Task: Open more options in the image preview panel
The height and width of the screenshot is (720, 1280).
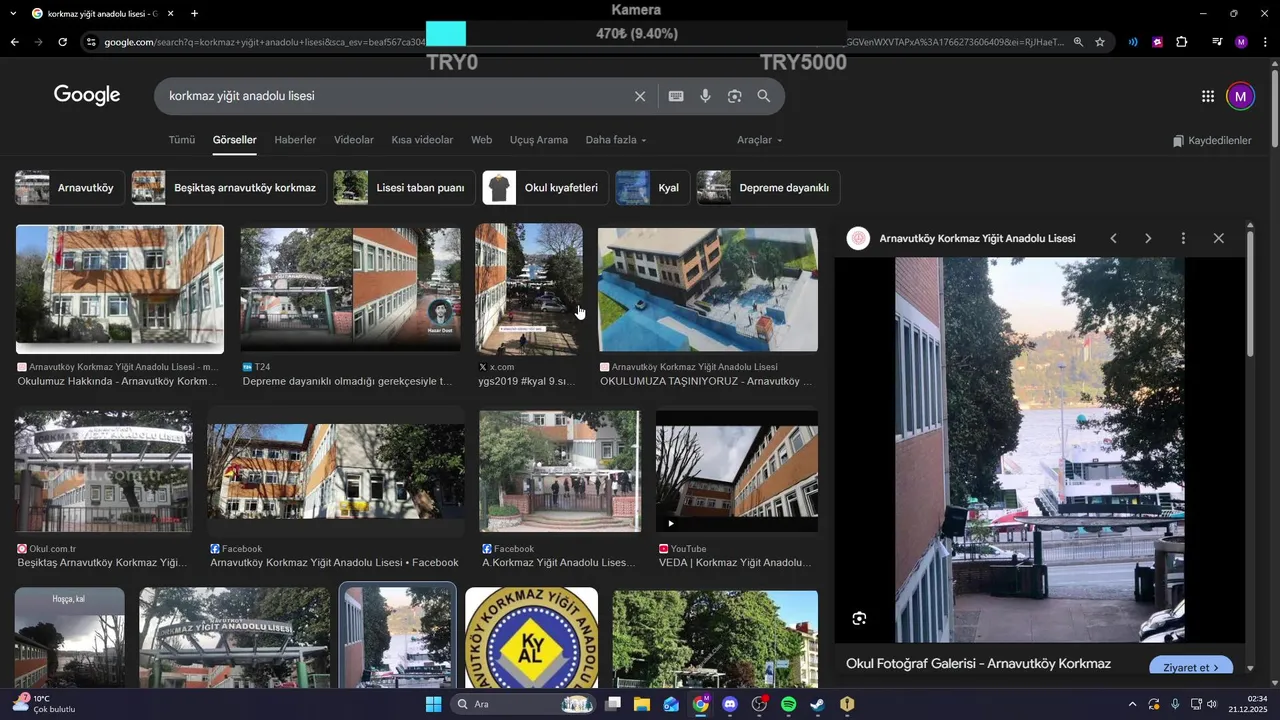Action: click(1183, 238)
